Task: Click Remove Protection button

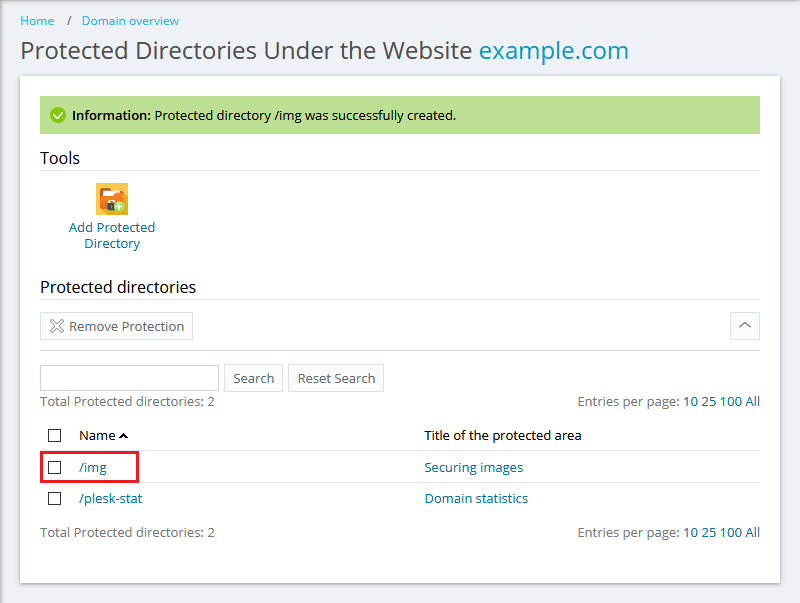Action: click(x=116, y=326)
